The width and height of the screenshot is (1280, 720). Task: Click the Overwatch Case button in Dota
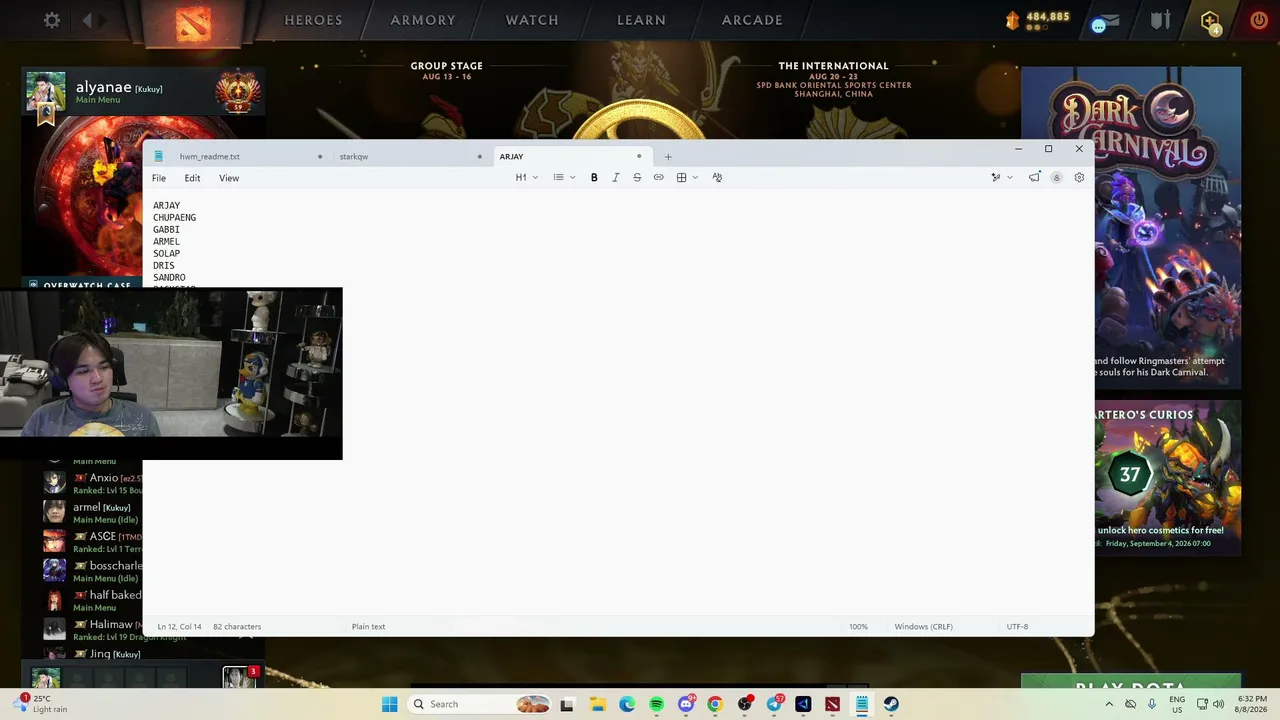pos(84,284)
